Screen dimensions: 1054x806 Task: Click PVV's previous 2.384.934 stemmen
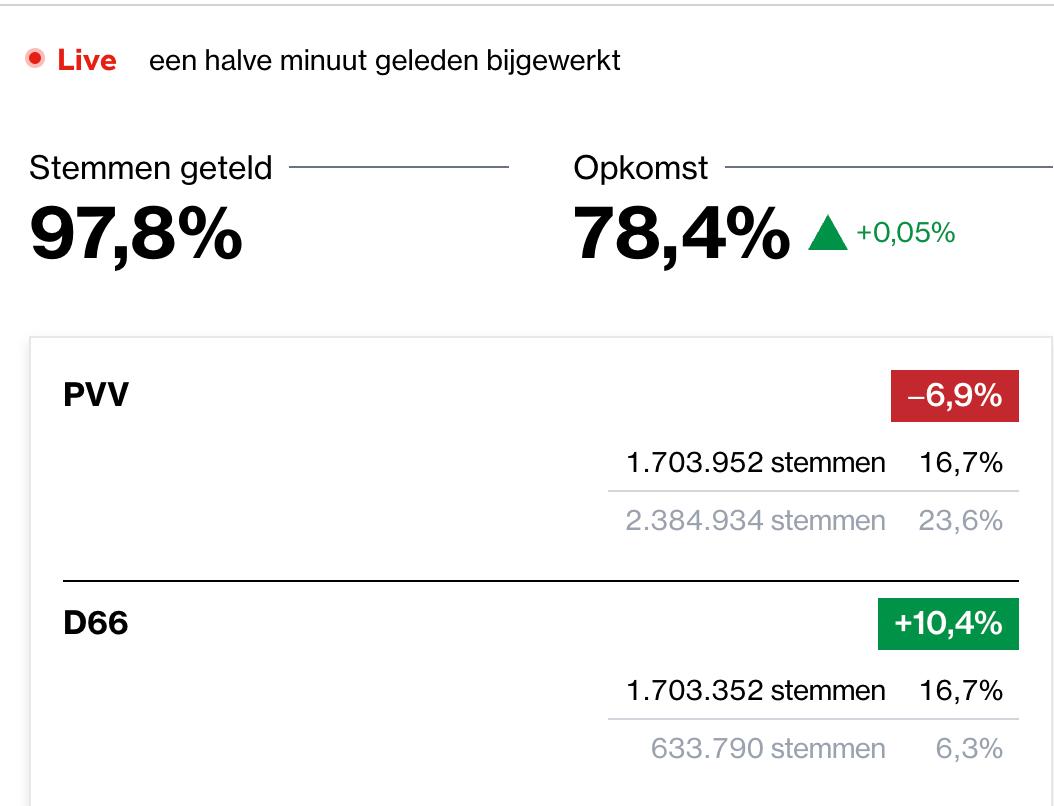click(755, 520)
